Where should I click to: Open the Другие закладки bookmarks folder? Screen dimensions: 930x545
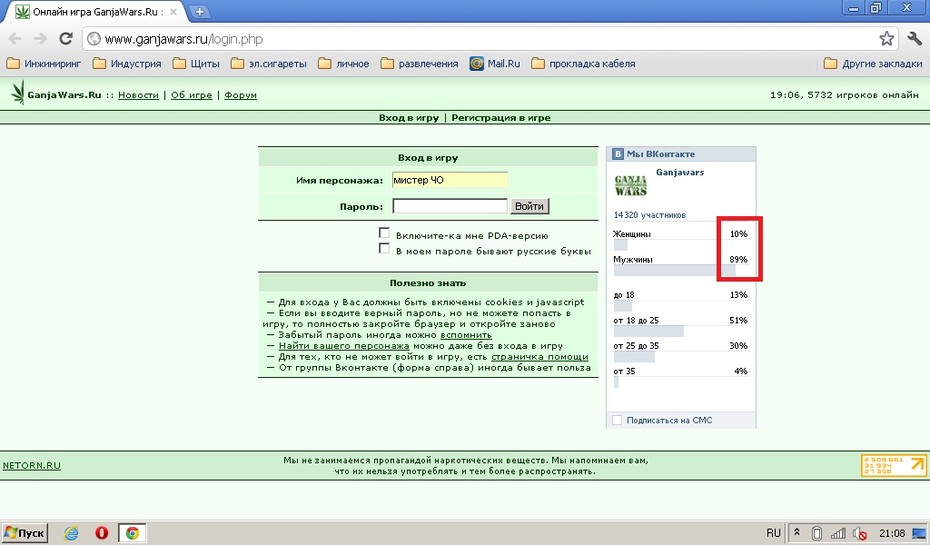tap(872, 63)
